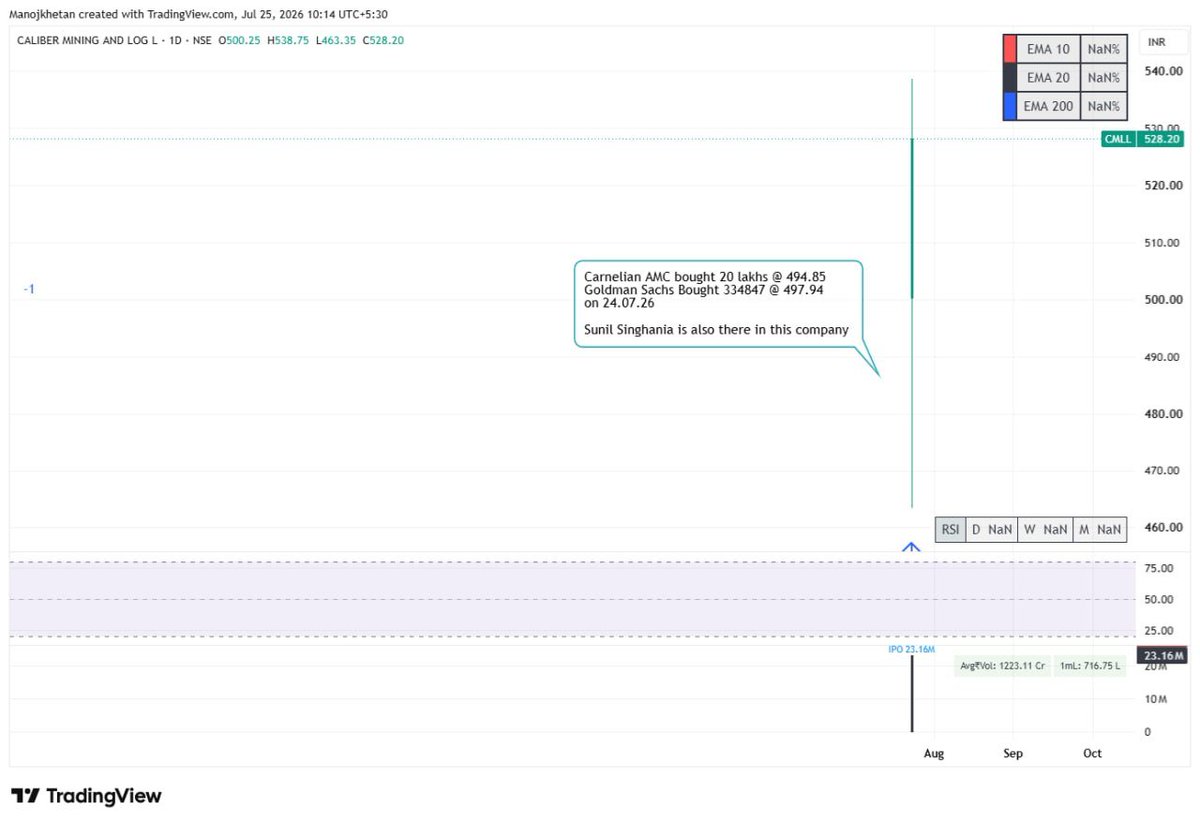This screenshot has width=1200, height=824.
Task: Click the 540.00 price axis label
Action: pos(1164,71)
